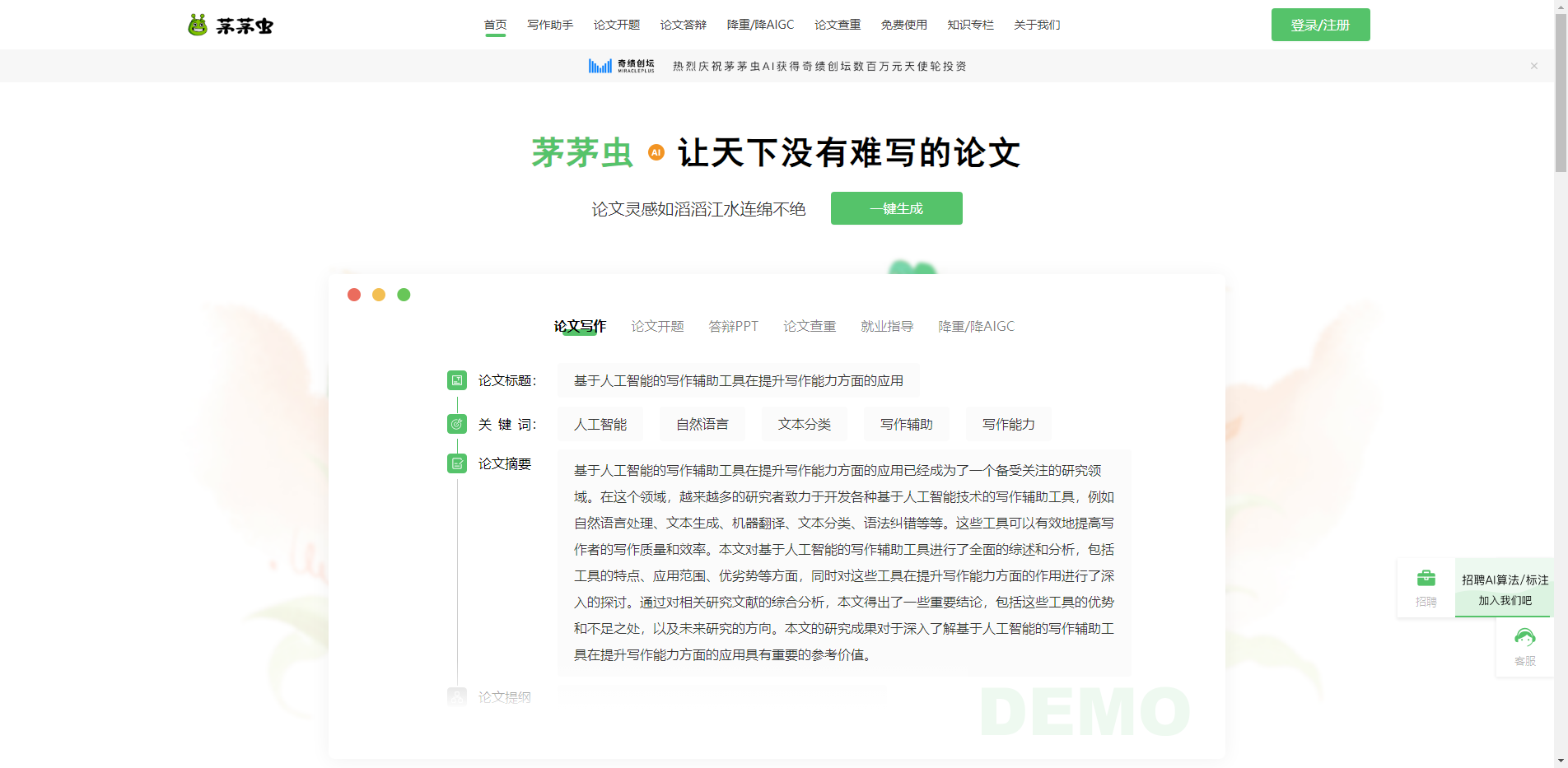Click the green dot in demo window

pyautogui.click(x=404, y=295)
